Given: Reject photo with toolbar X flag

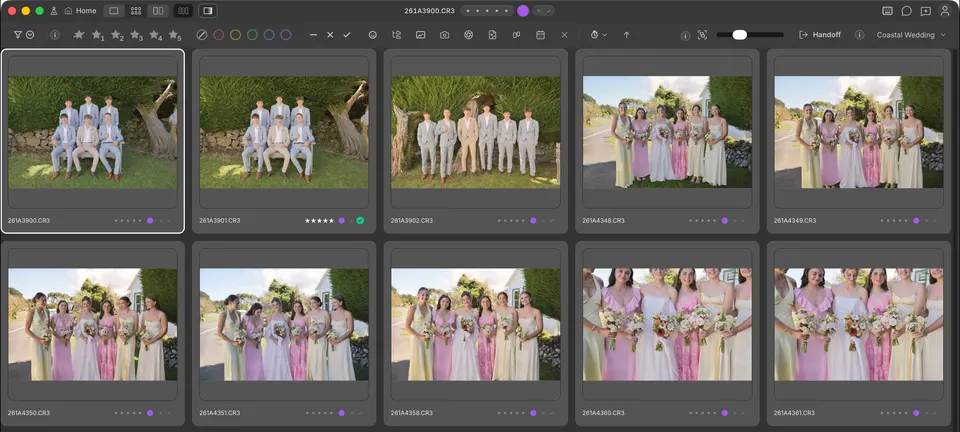Looking at the screenshot, I should point(330,35).
